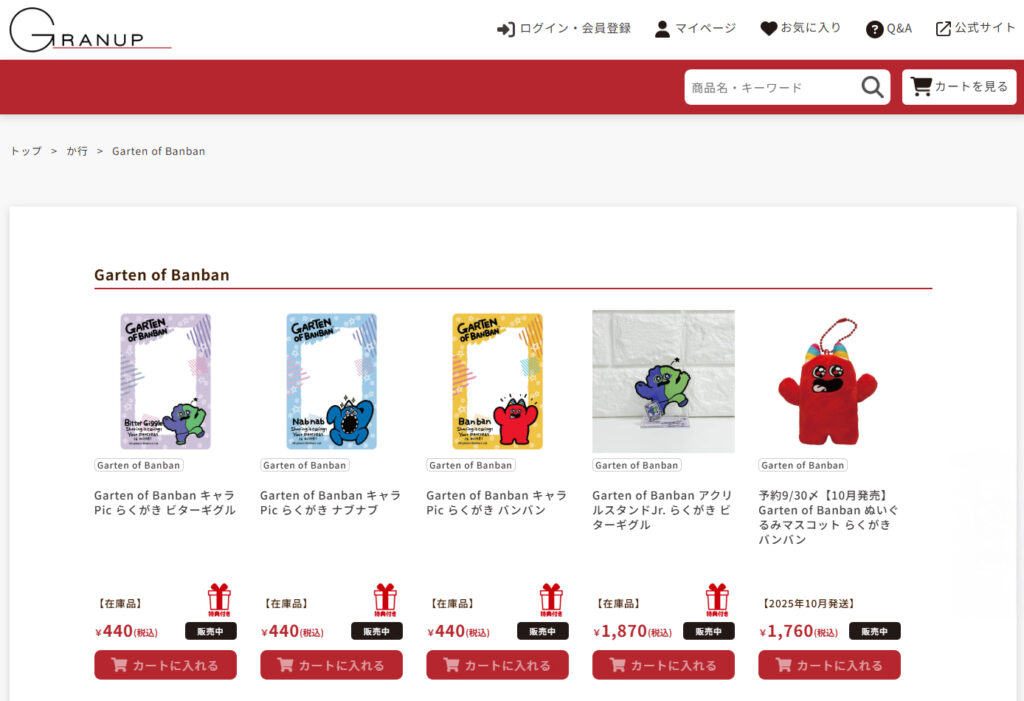
Task: Click the gift icon on acrylic stand item
Action: tap(717, 600)
